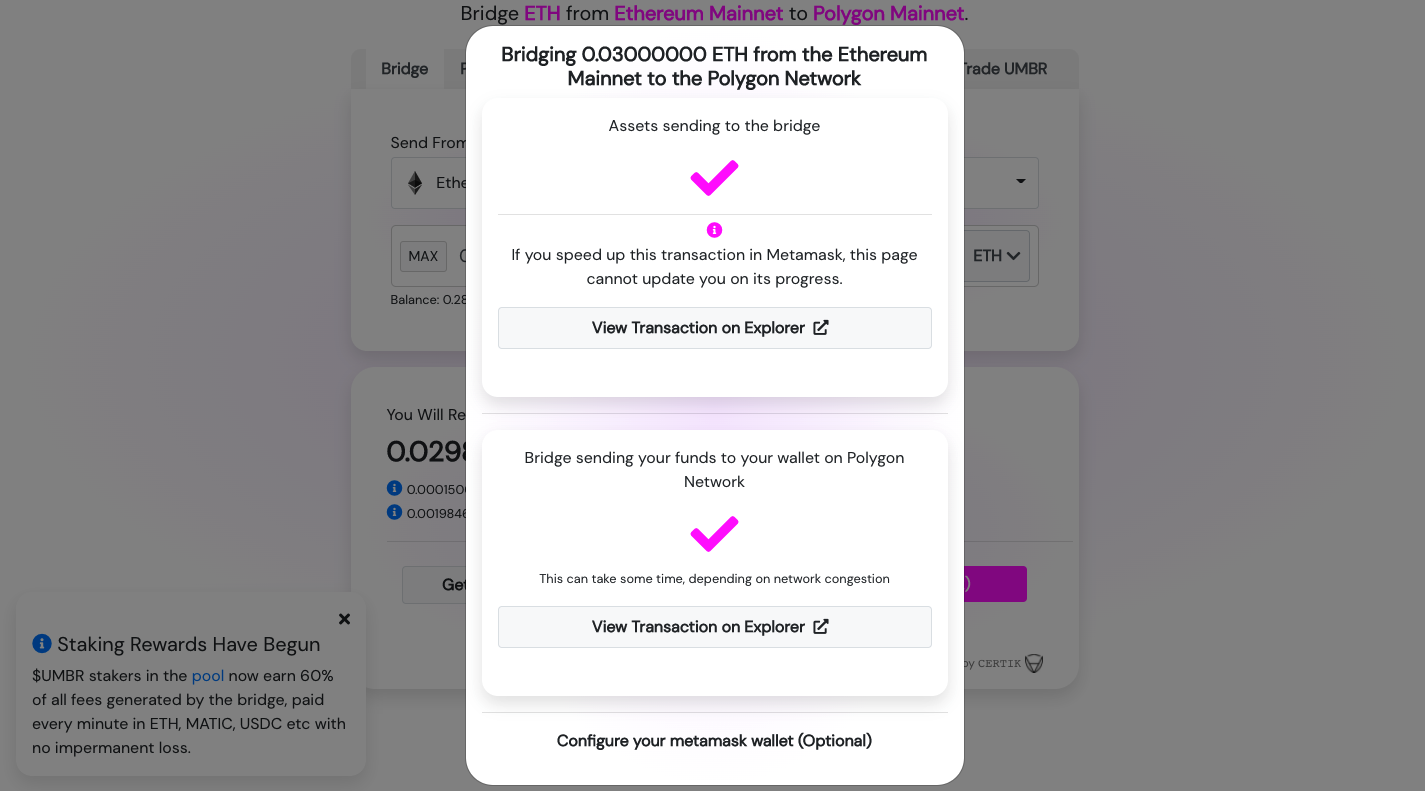The height and width of the screenshot is (791, 1425).
Task: Open the ETH token dropdown
Action: coord(997,256)
